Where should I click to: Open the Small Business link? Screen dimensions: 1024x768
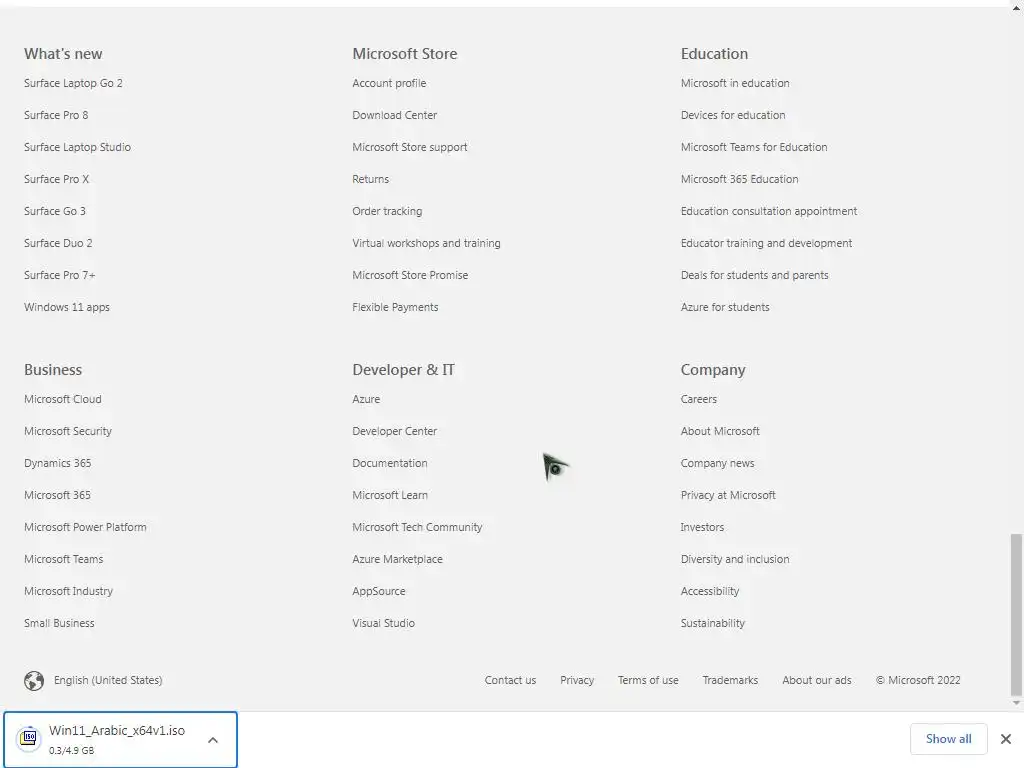click(59, 623)
